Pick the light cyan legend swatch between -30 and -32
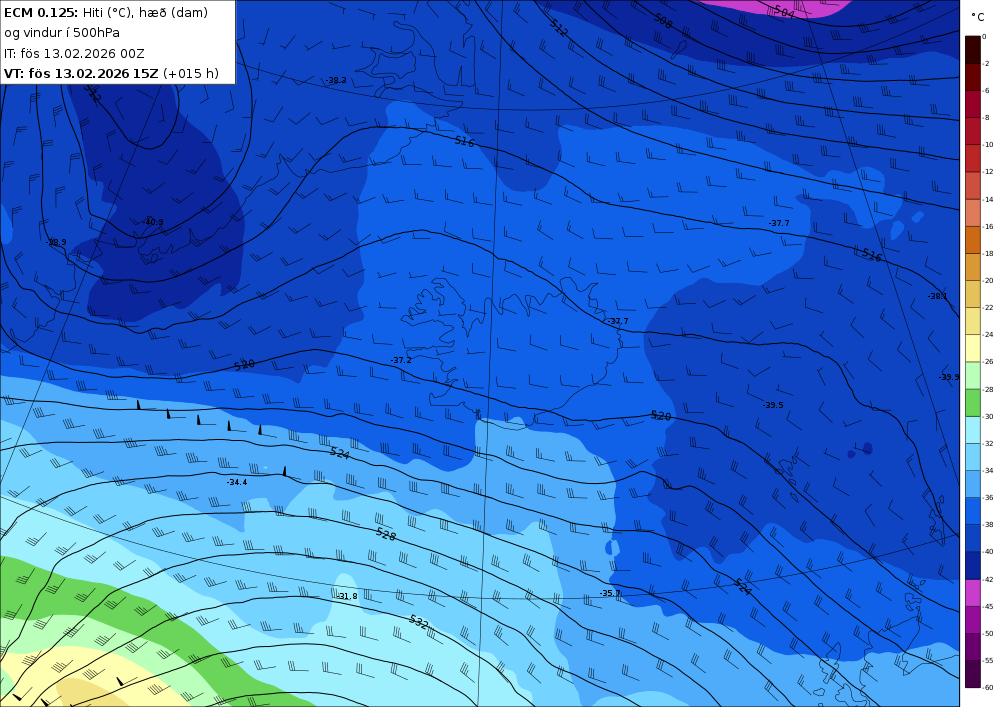 click(973, 430)
